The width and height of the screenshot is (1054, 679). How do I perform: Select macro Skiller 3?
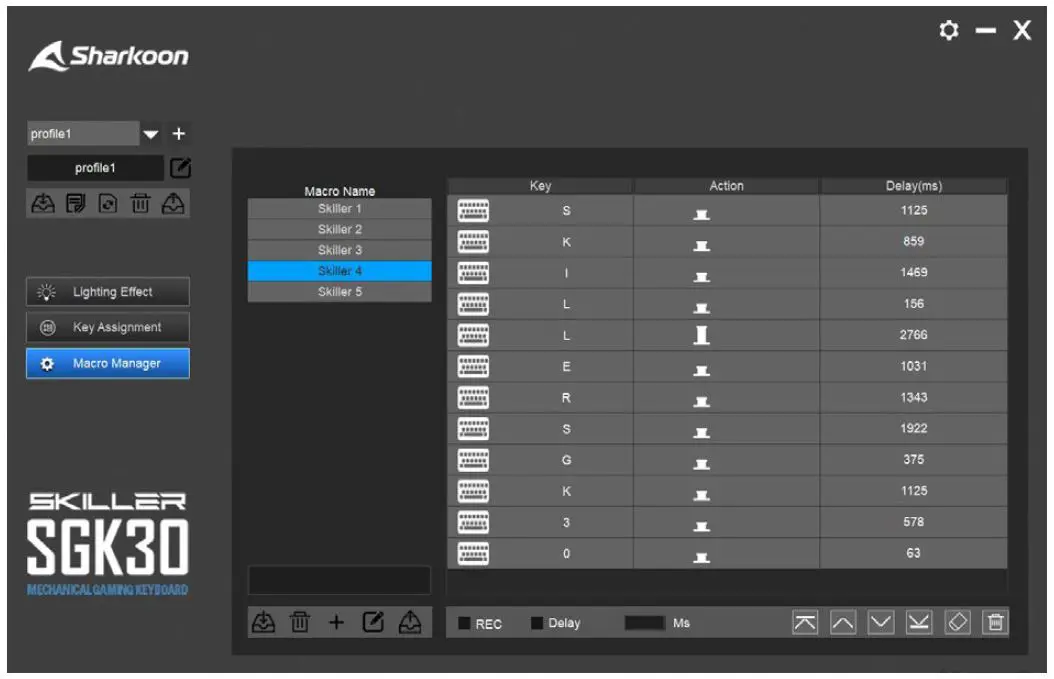tap(339, 250)
